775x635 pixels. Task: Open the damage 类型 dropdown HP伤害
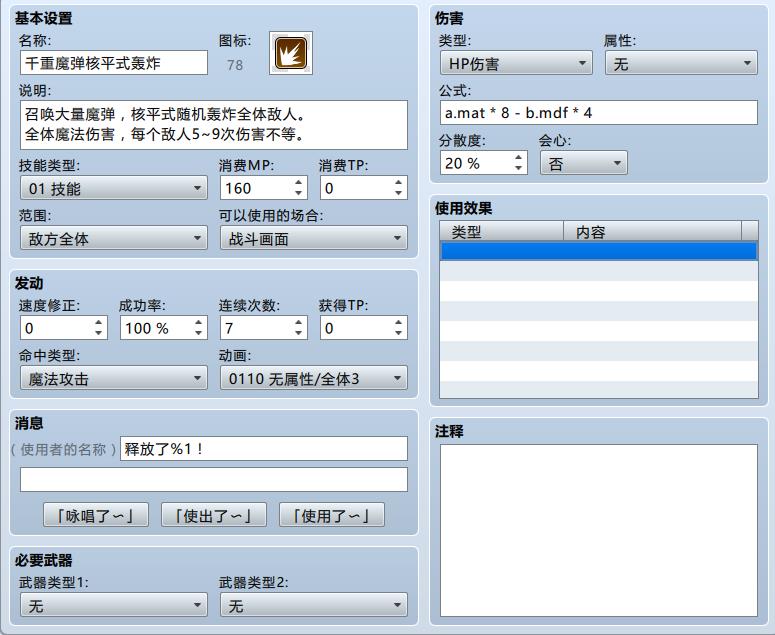(516, 63)
